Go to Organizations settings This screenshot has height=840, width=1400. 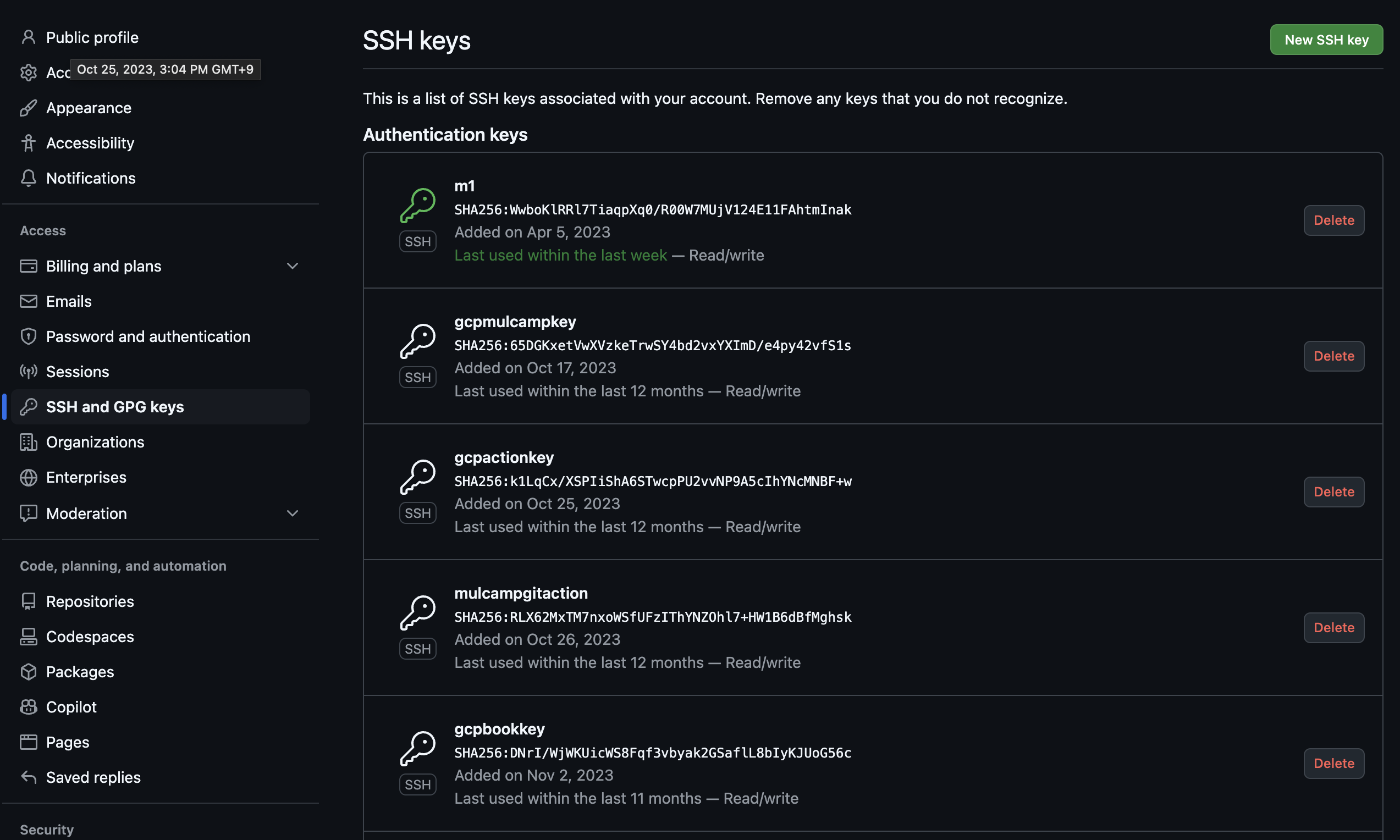(x=160, y=442)
